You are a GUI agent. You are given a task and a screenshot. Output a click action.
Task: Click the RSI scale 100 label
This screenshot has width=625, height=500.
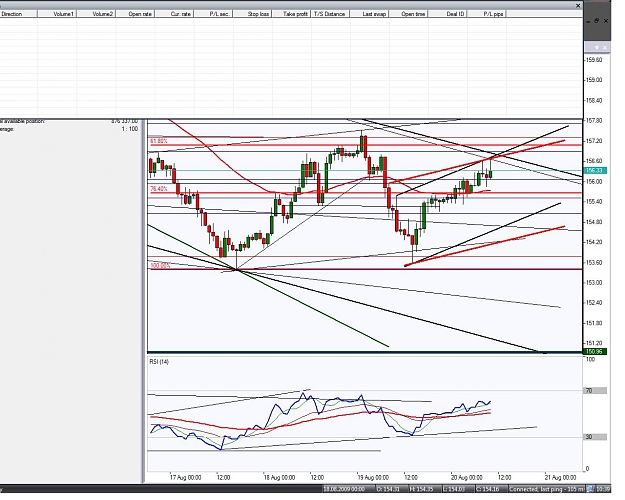(x=590, y=360)
